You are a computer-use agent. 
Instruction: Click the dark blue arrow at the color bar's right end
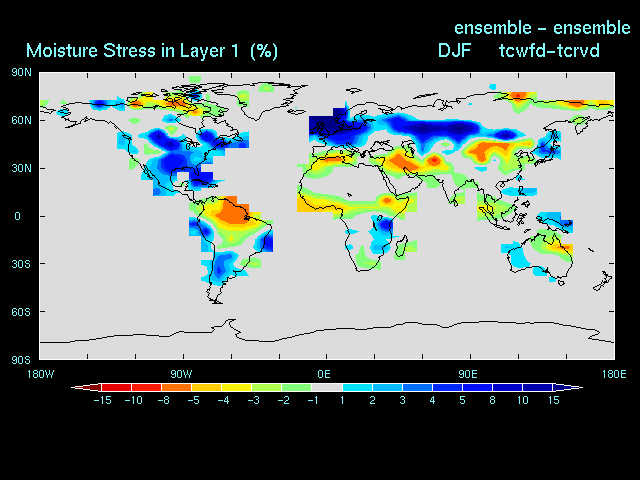click(x=568, y=387)
